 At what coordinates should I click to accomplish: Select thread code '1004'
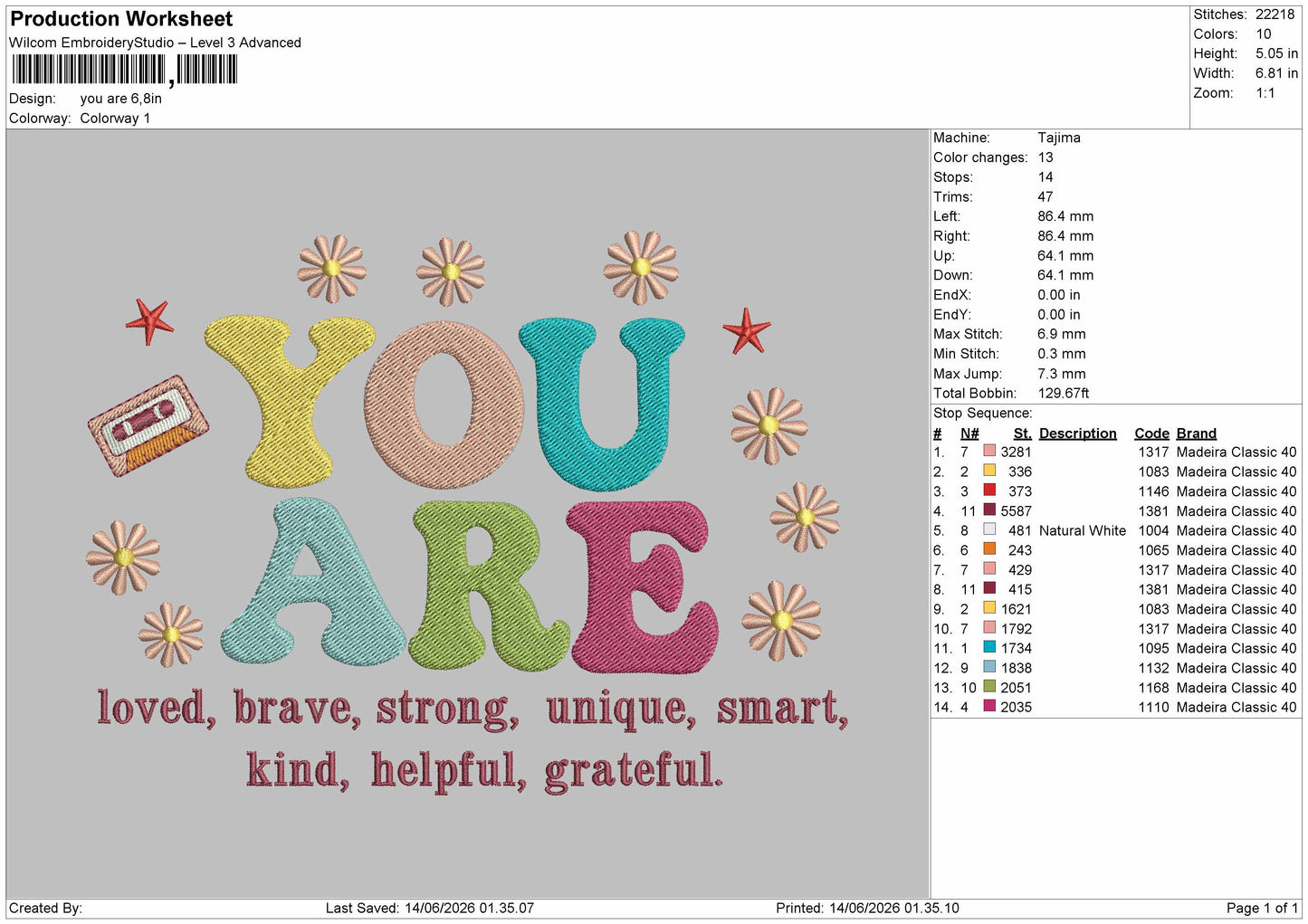pos(1153,530)
